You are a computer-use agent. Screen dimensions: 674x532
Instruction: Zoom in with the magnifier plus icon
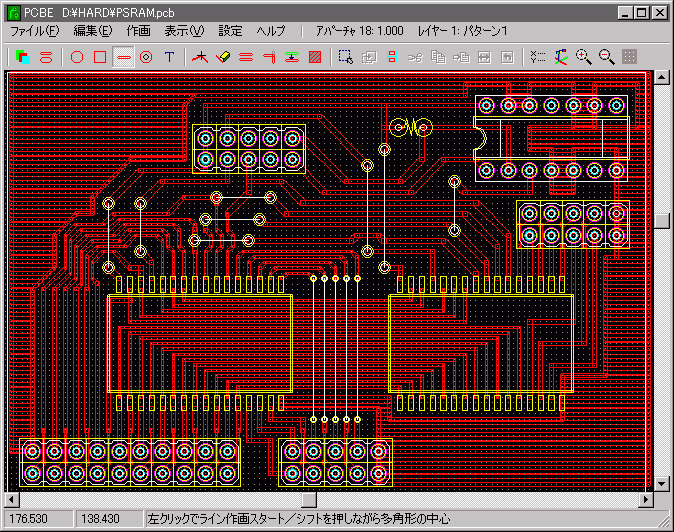pyautogui.click(x=584, y=57)
